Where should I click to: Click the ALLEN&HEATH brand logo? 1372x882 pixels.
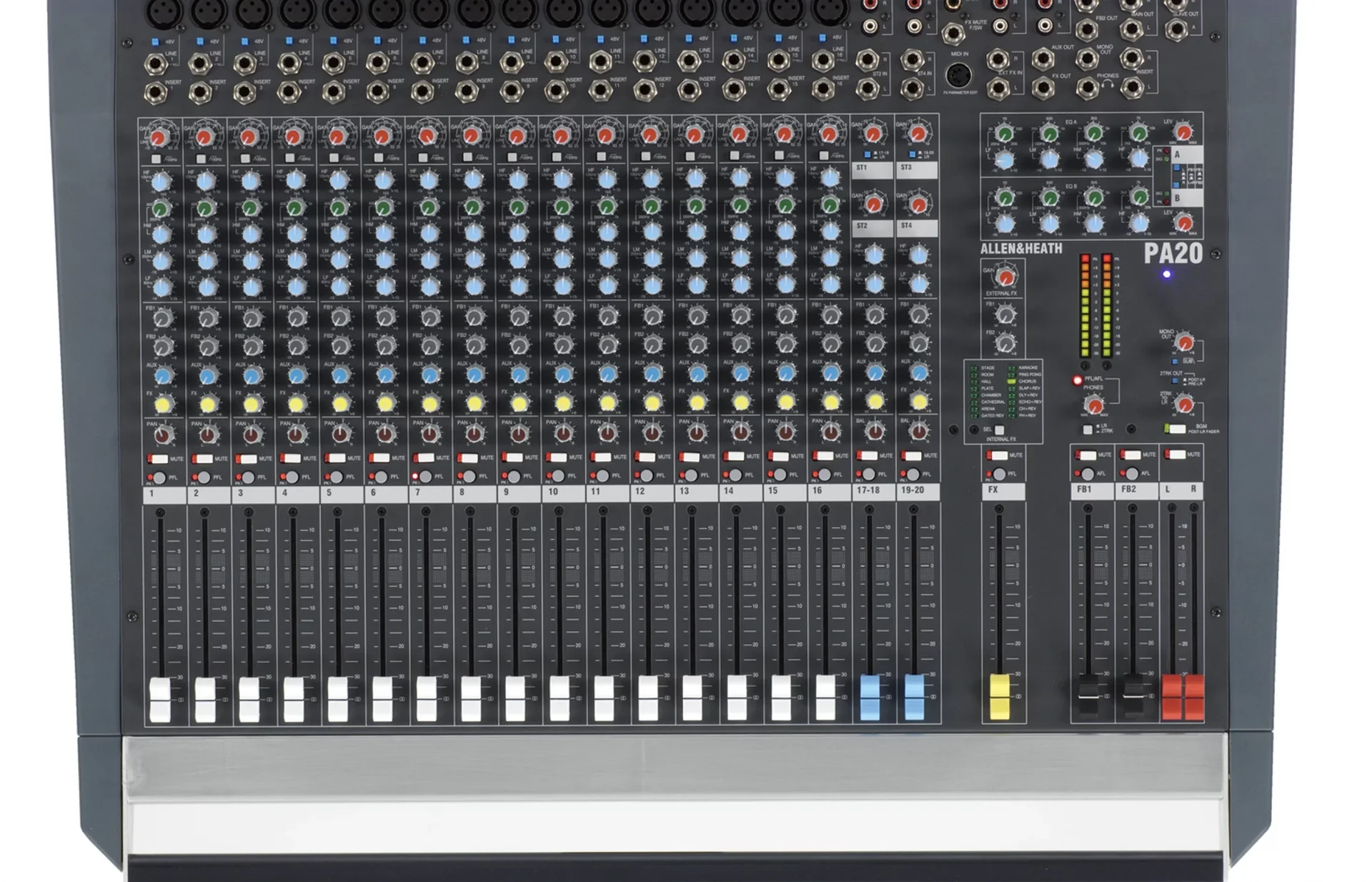pyautogui.click(x=1021, y=249)
